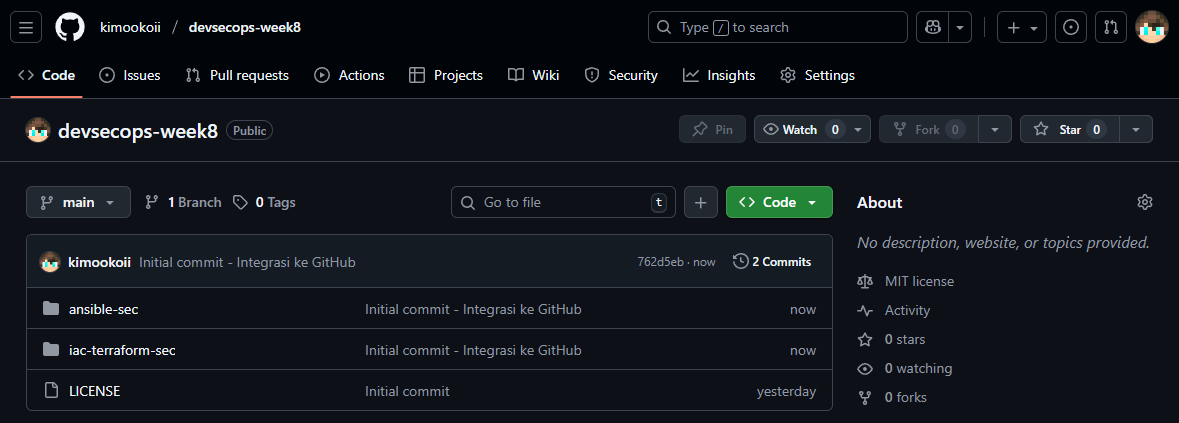
Task: Click the Go to file search field
Action: [560, 202]
